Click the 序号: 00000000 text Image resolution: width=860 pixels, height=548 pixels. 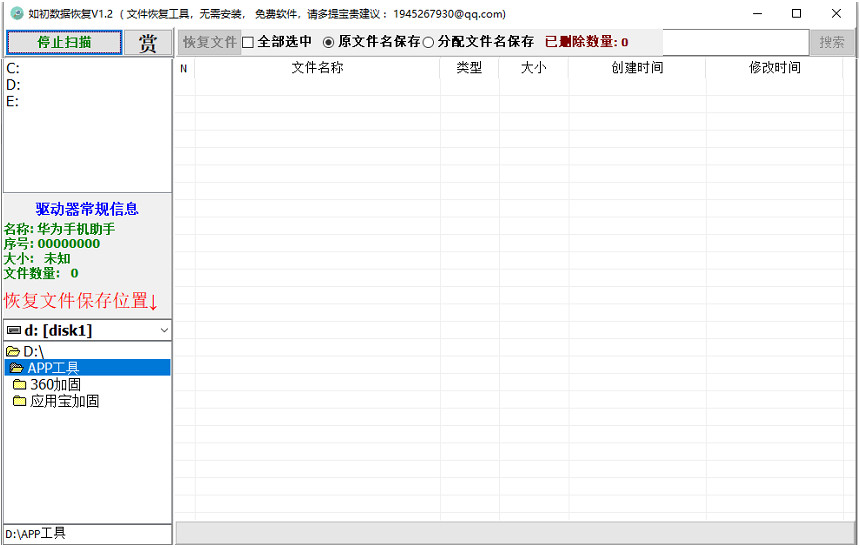tap(52, 244)
